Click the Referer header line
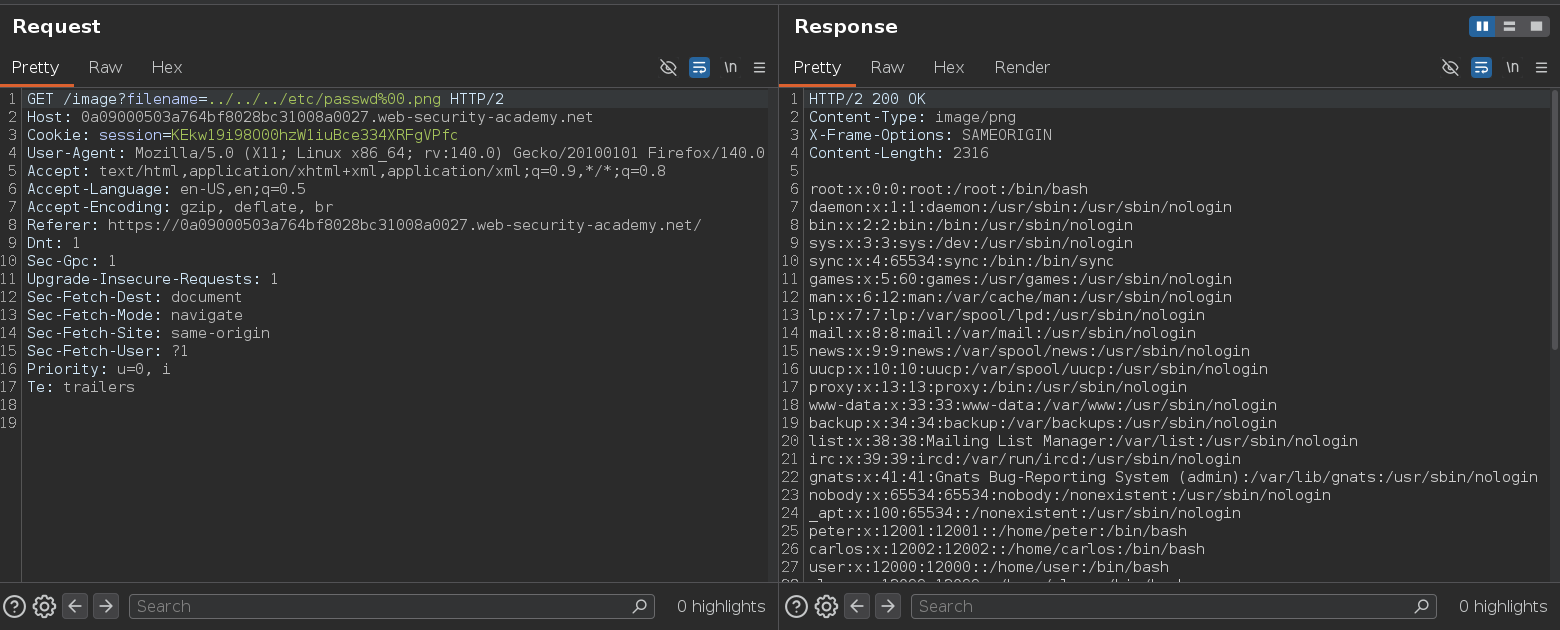The height and width of the screenshot is (630, 1560). coord(364,225)
